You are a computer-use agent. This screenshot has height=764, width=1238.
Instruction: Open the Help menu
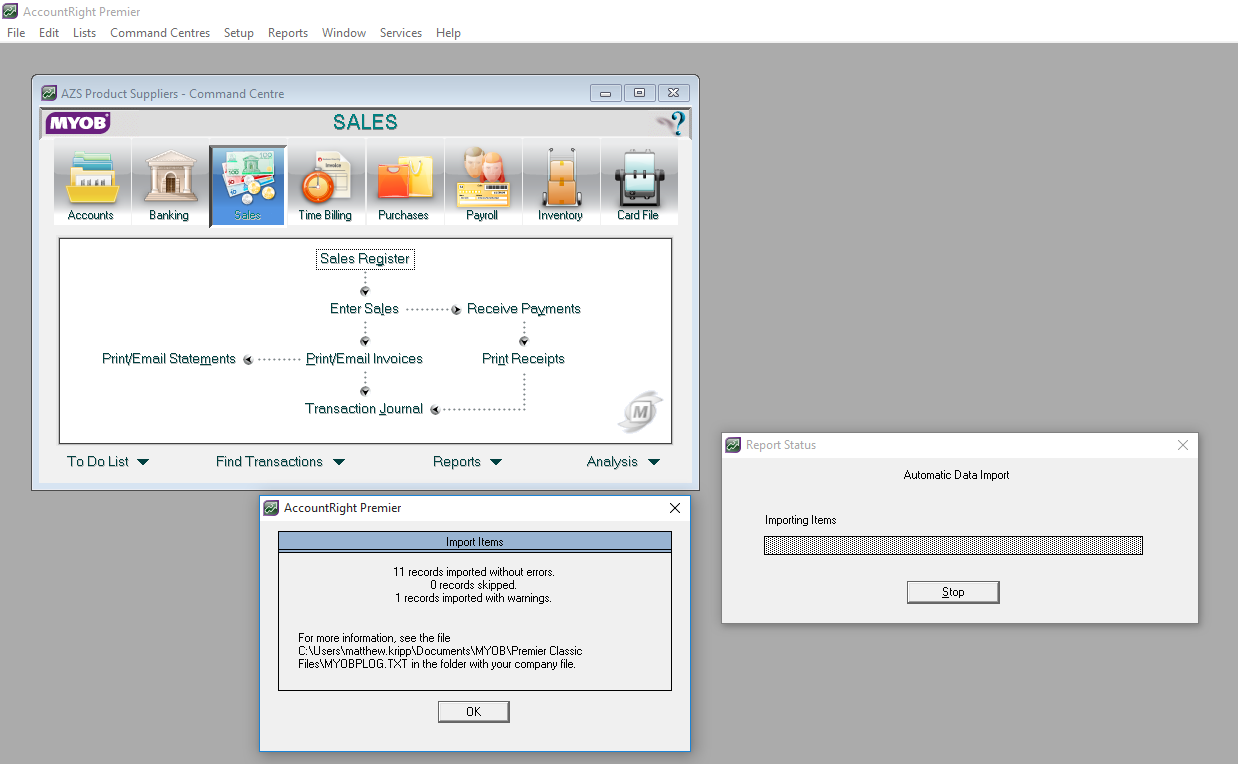[448, 33]
